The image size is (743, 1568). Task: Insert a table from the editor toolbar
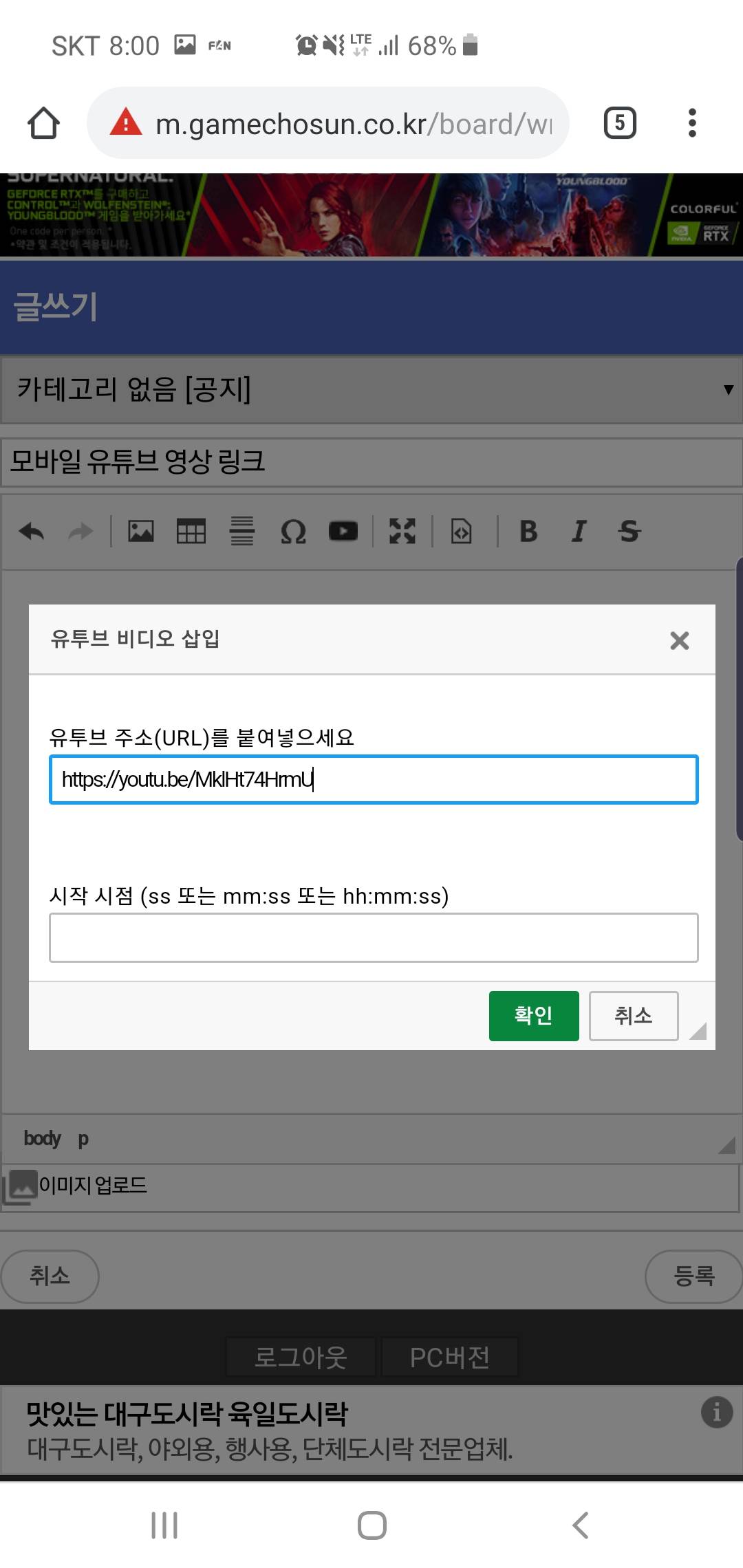click(x=191, y=532)
